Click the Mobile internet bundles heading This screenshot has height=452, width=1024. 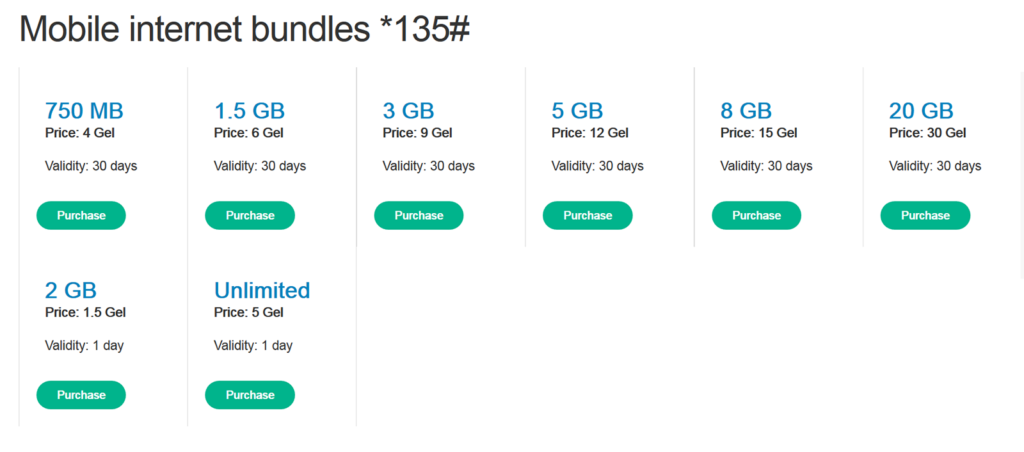pos(245,29)
